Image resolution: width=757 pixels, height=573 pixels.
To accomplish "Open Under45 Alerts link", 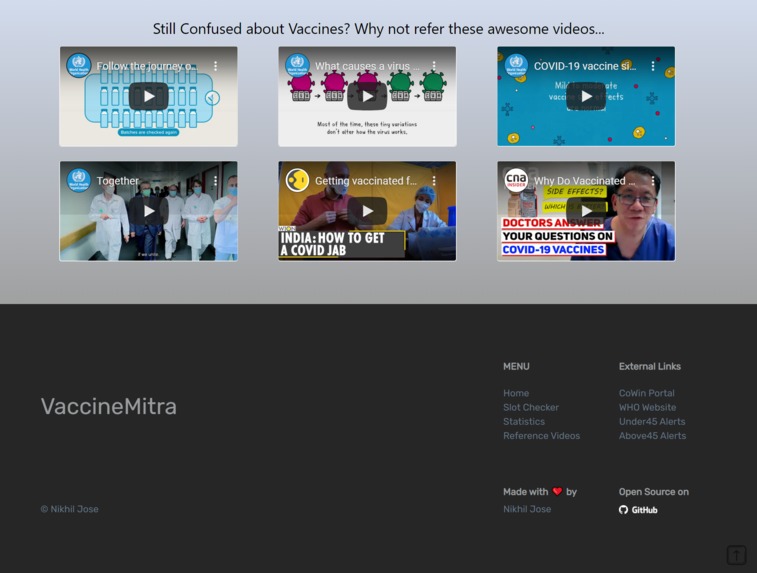I will tap(652, 421).
